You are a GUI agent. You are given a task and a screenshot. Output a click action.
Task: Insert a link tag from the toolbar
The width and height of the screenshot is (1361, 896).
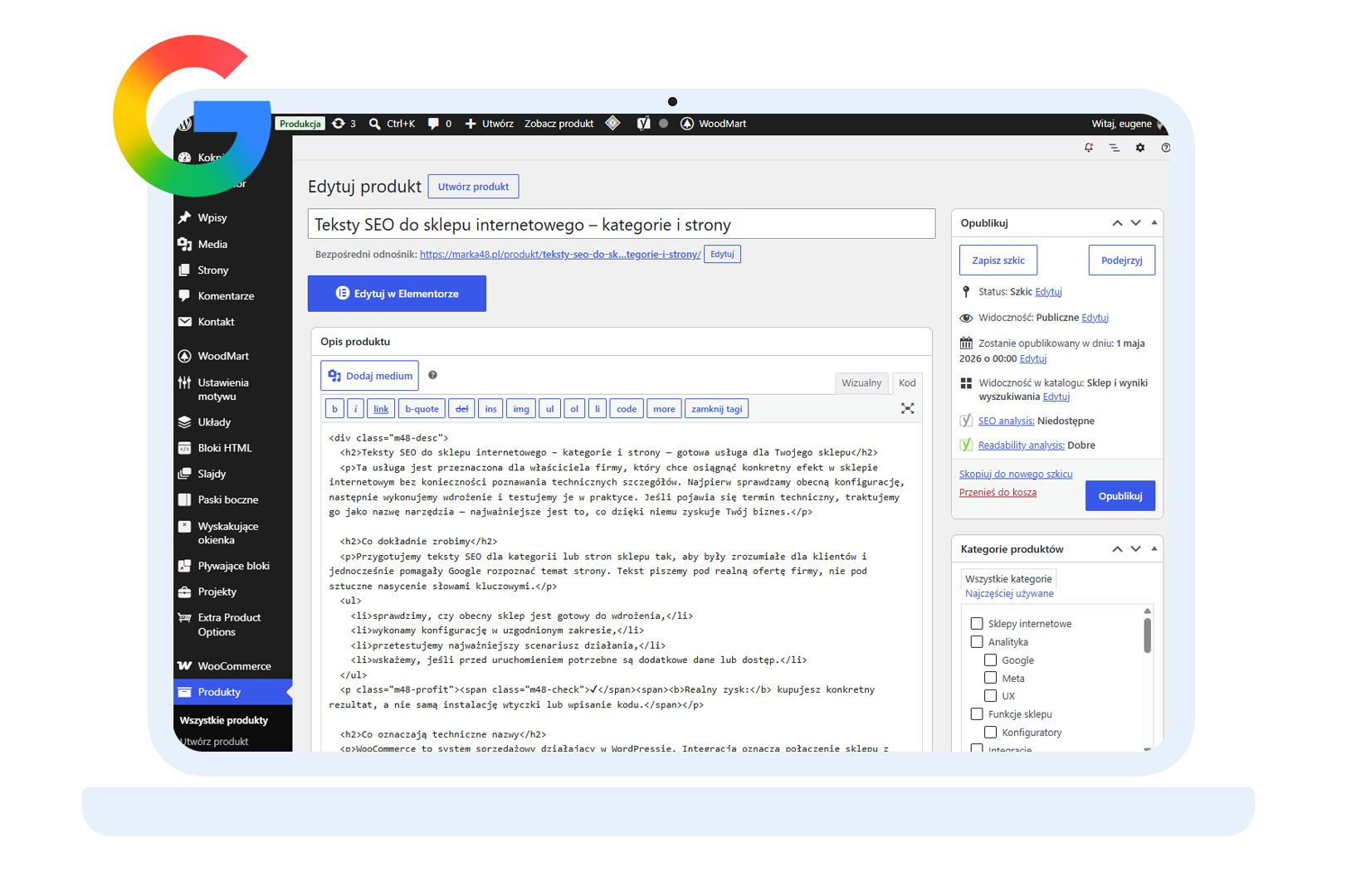click(x=381, y=408)
